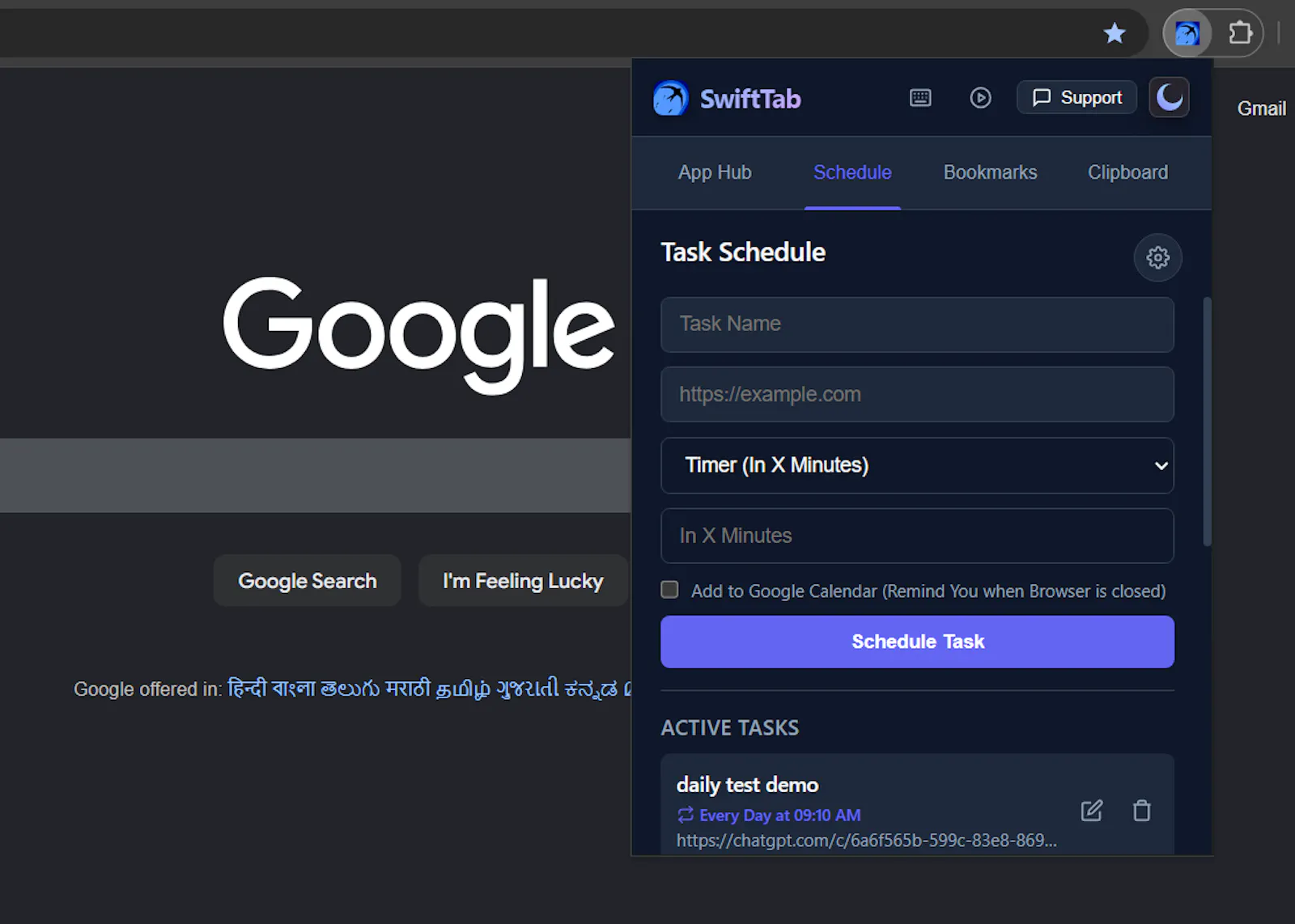Click the chatgpt.com task URL text
Image resolution: width=1295 pixels, height=924 pixels.
coord(866,841)
